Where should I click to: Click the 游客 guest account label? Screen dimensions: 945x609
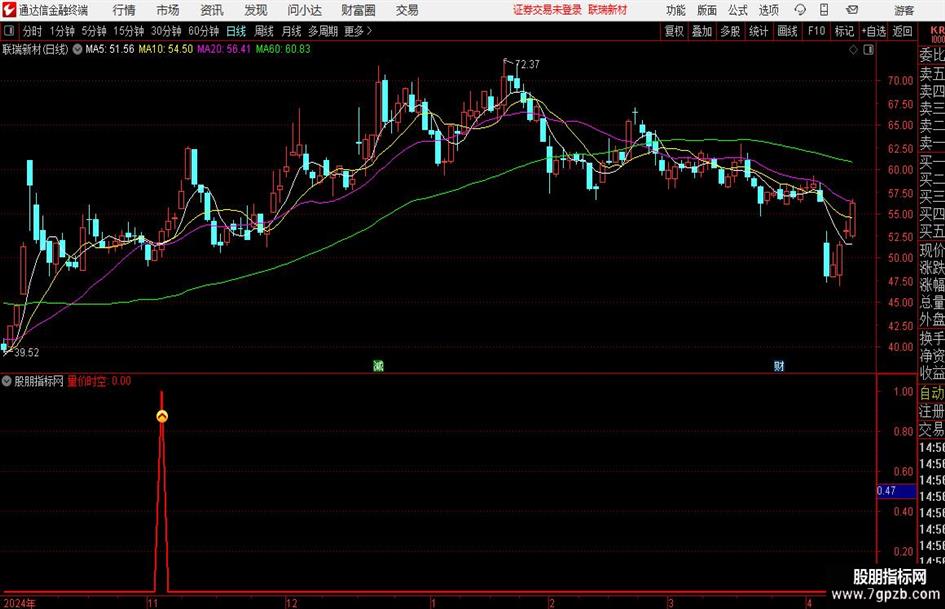tap(904, 10)
